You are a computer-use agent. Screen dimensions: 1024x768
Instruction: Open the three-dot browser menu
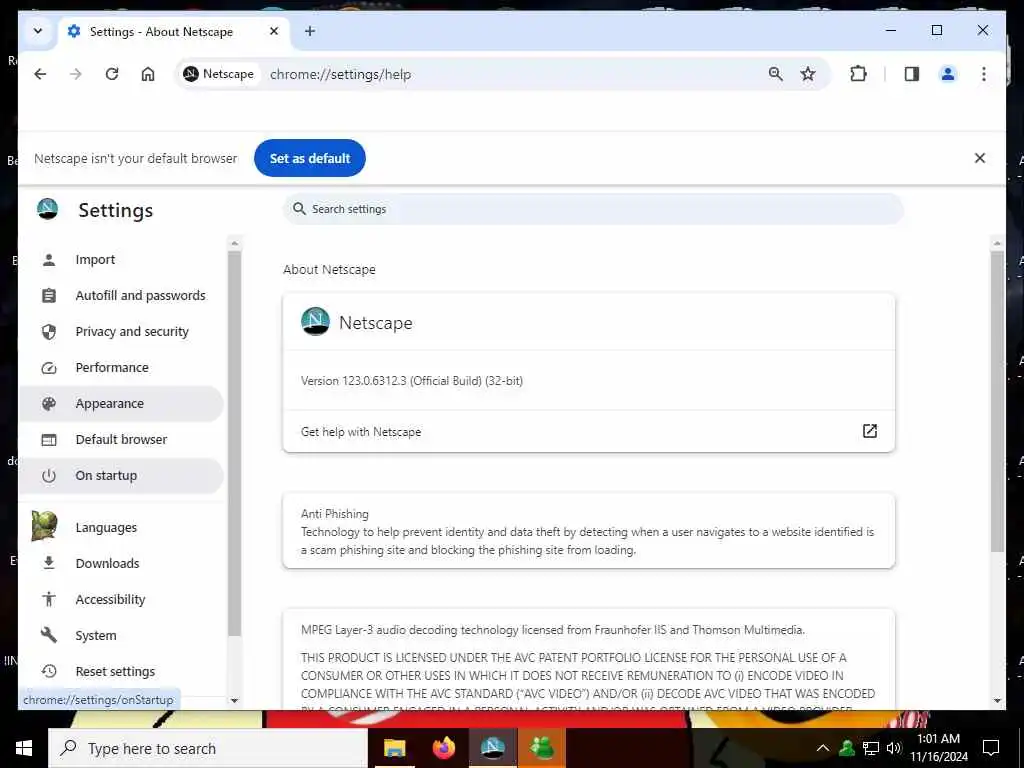[984, 74]
